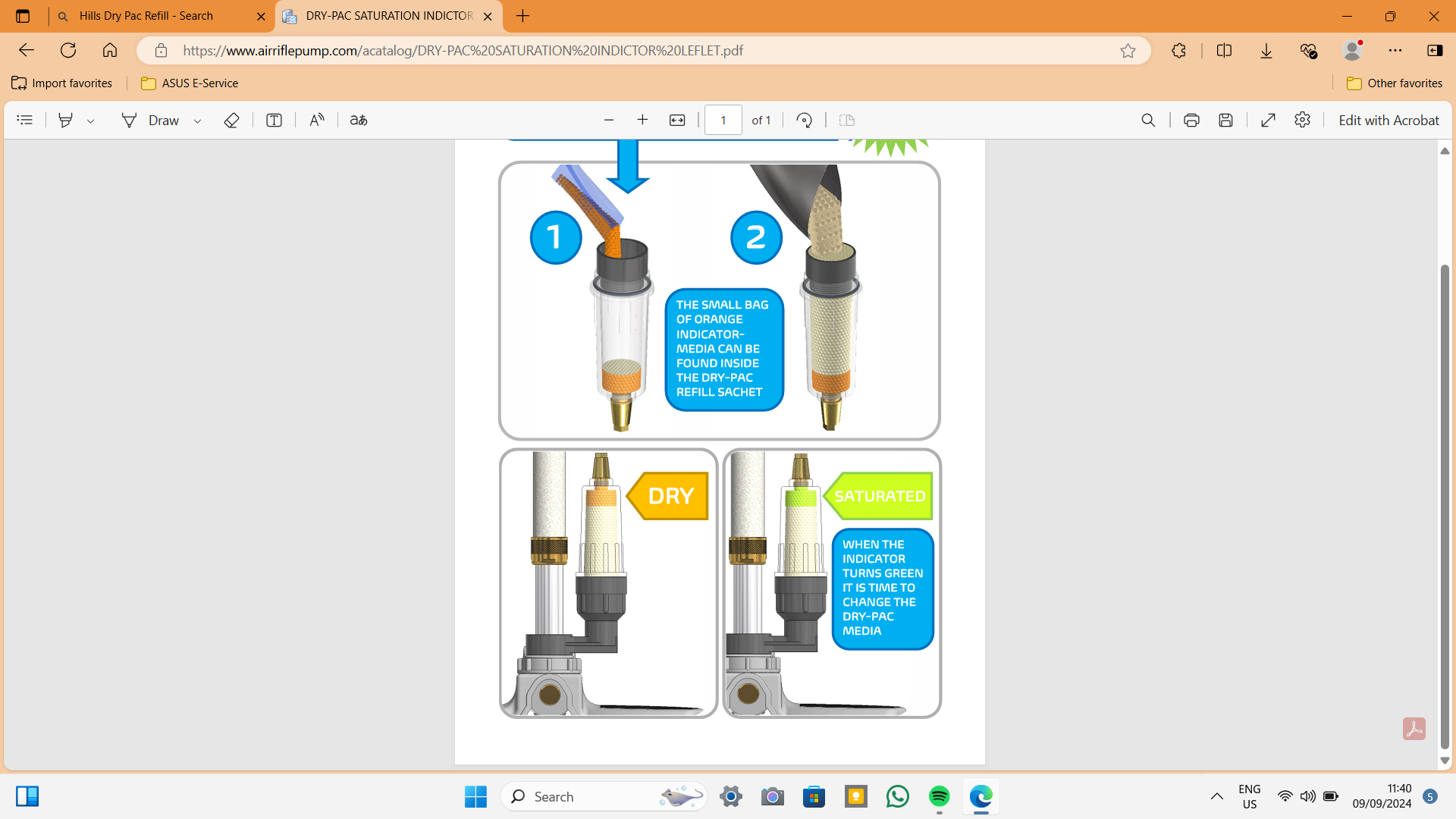Click the network Wi-Fi tray icon
1456x819 pixels.
[x=1285, y=796]
